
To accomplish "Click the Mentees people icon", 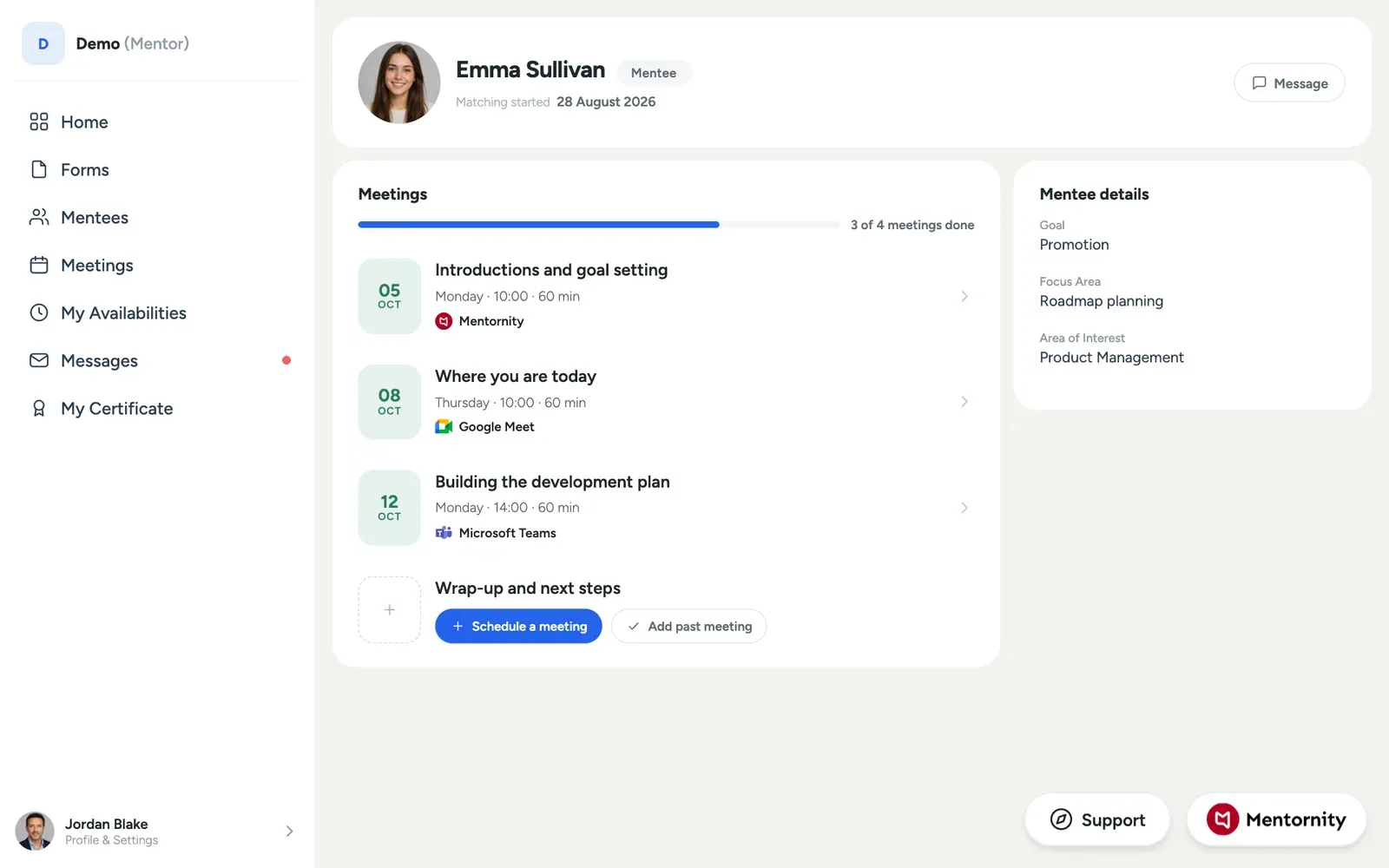I will click(39, 217).
